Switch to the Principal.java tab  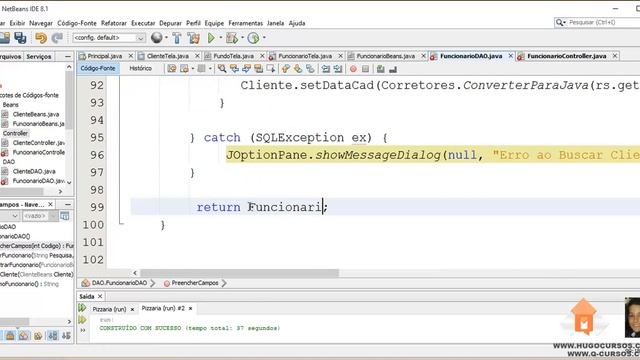(x=105, y=56)
